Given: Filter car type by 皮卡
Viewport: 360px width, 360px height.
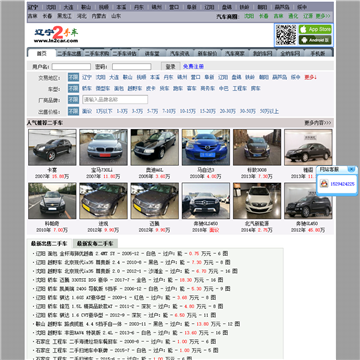Looking at the screenshot, I should 151,89.
